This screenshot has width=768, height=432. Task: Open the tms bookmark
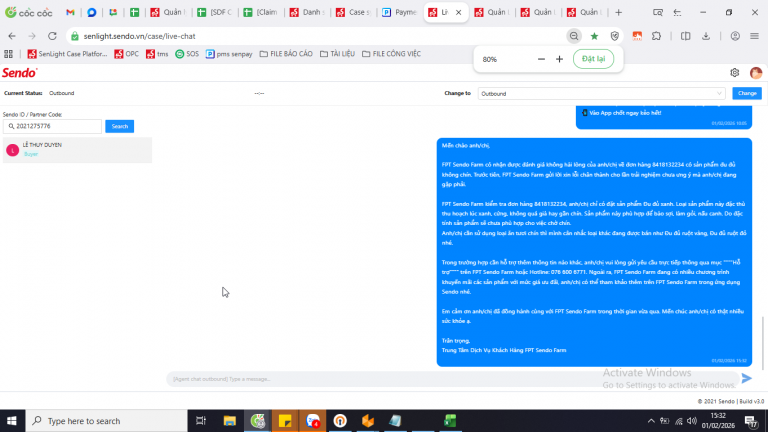[x=157, y=54]
